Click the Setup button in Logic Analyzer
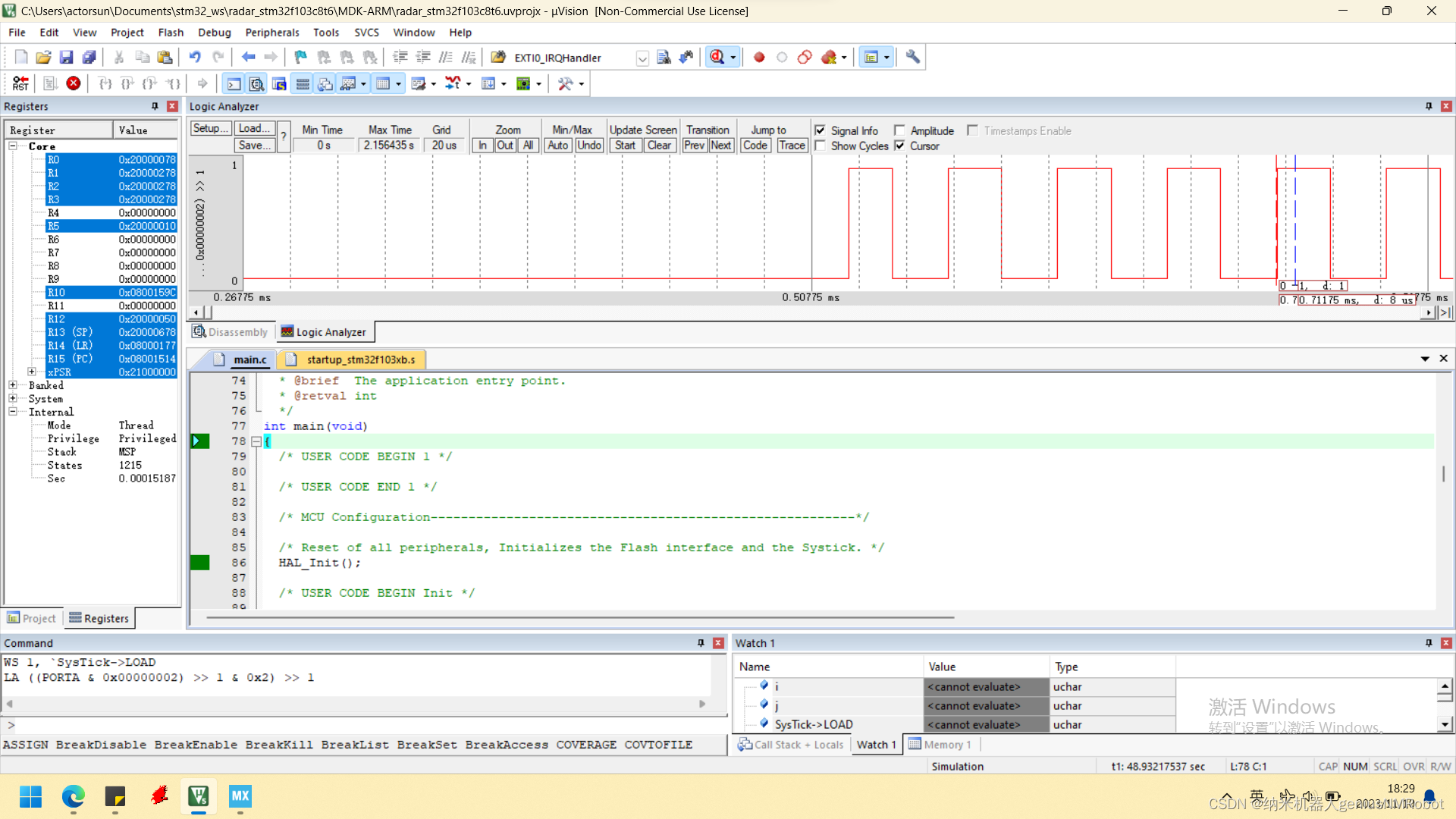Screen dimensions: 1456x819 click(x=210, y=128)
